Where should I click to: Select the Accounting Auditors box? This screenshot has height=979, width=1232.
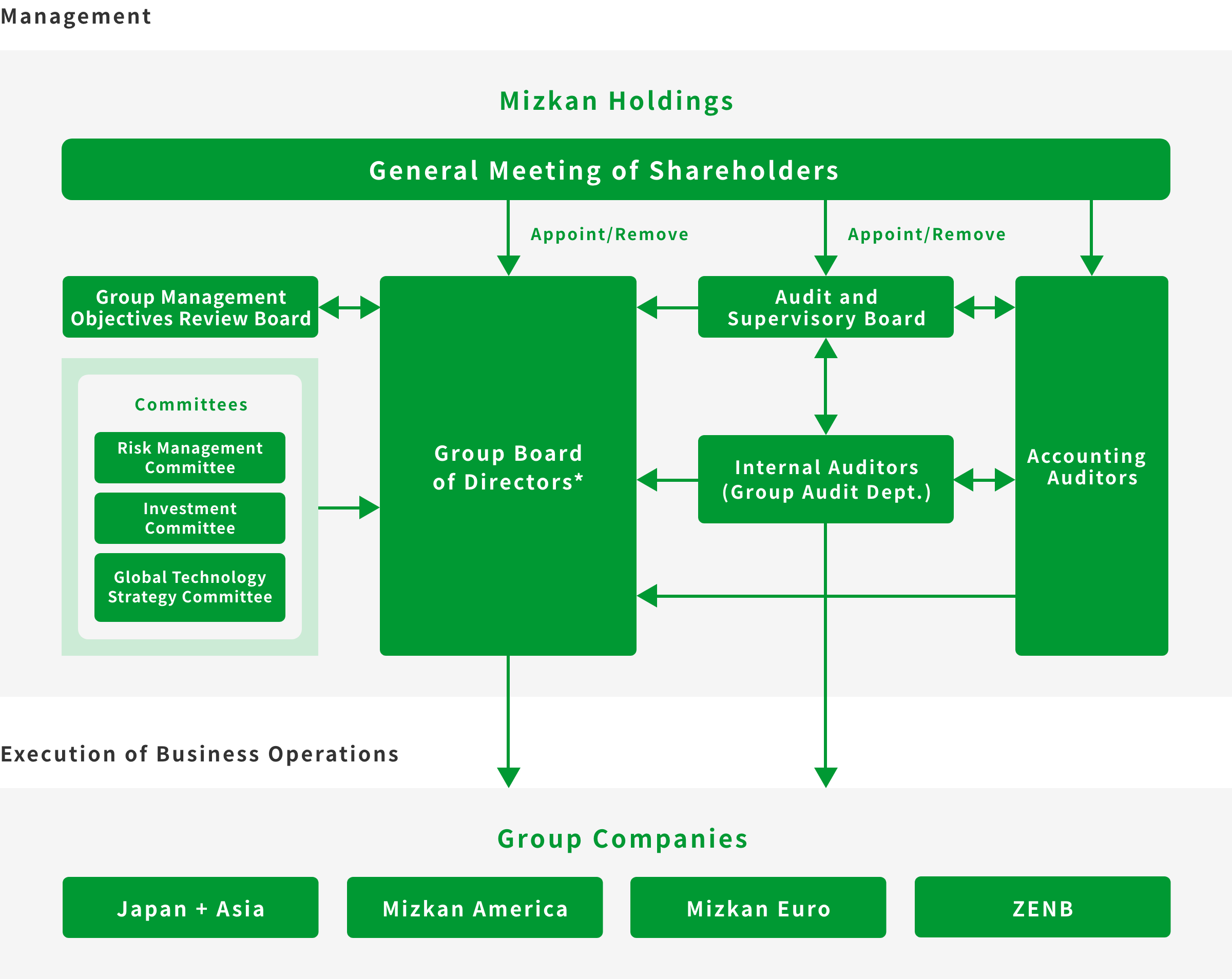[x=1091, y=465]
